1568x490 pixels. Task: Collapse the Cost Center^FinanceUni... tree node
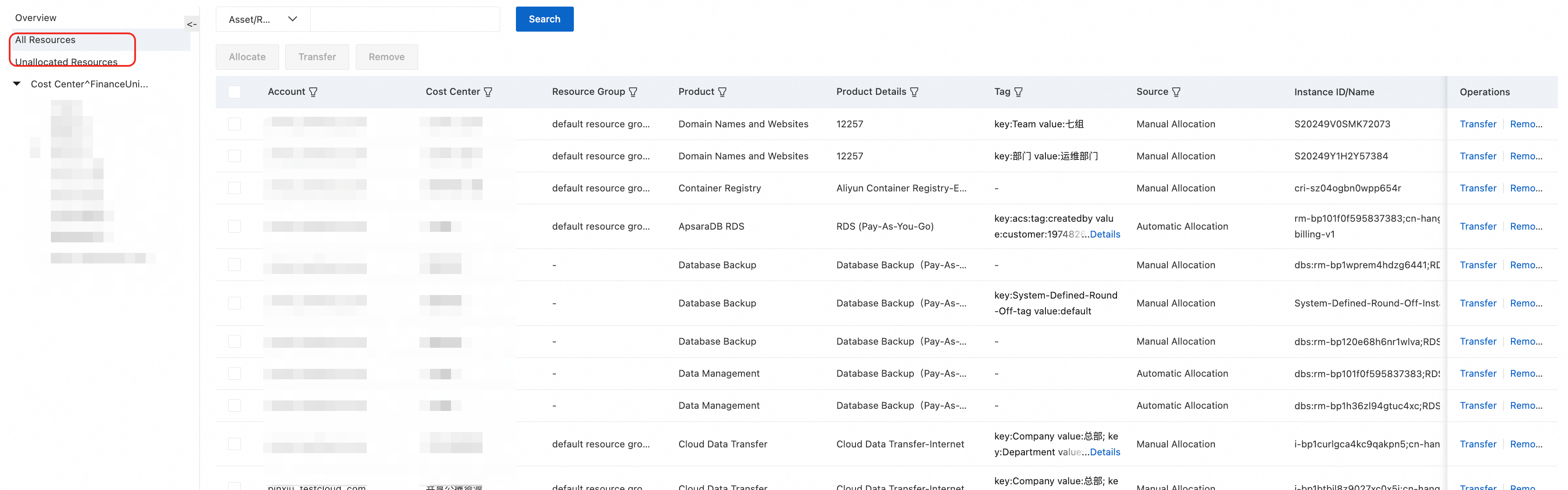click(17, 83)
